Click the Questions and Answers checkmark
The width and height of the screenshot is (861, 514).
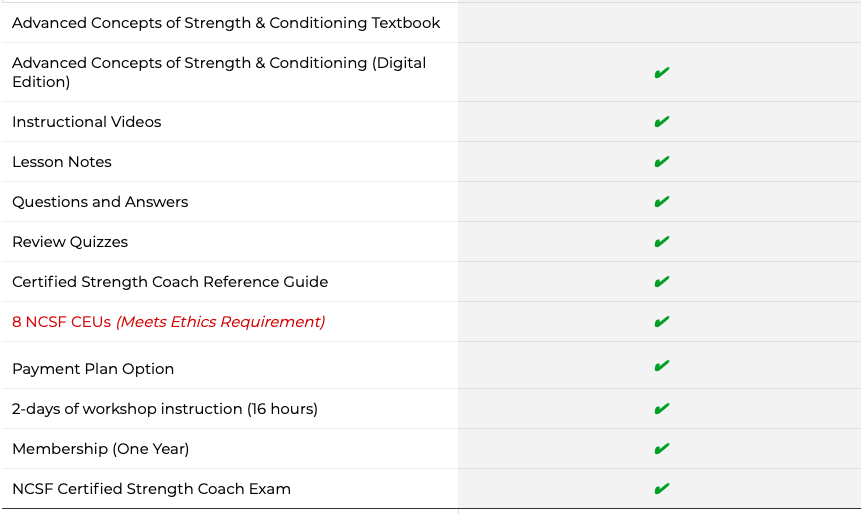click(661, 202)
